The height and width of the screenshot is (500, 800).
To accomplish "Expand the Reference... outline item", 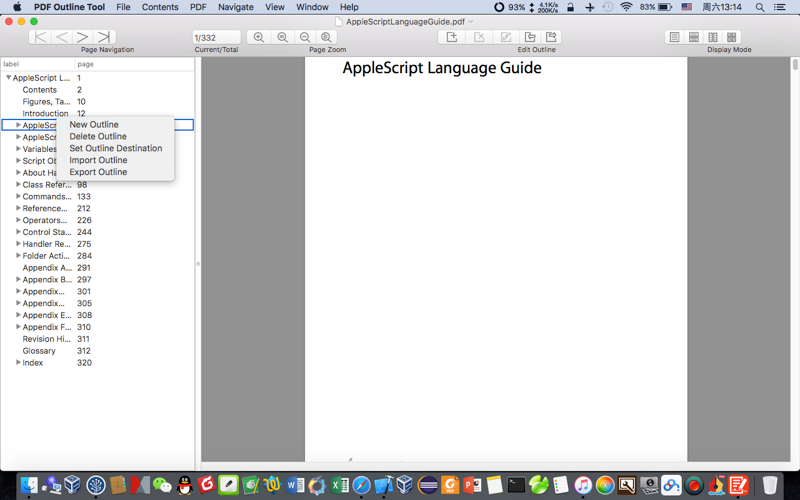I will coord(18,208).
